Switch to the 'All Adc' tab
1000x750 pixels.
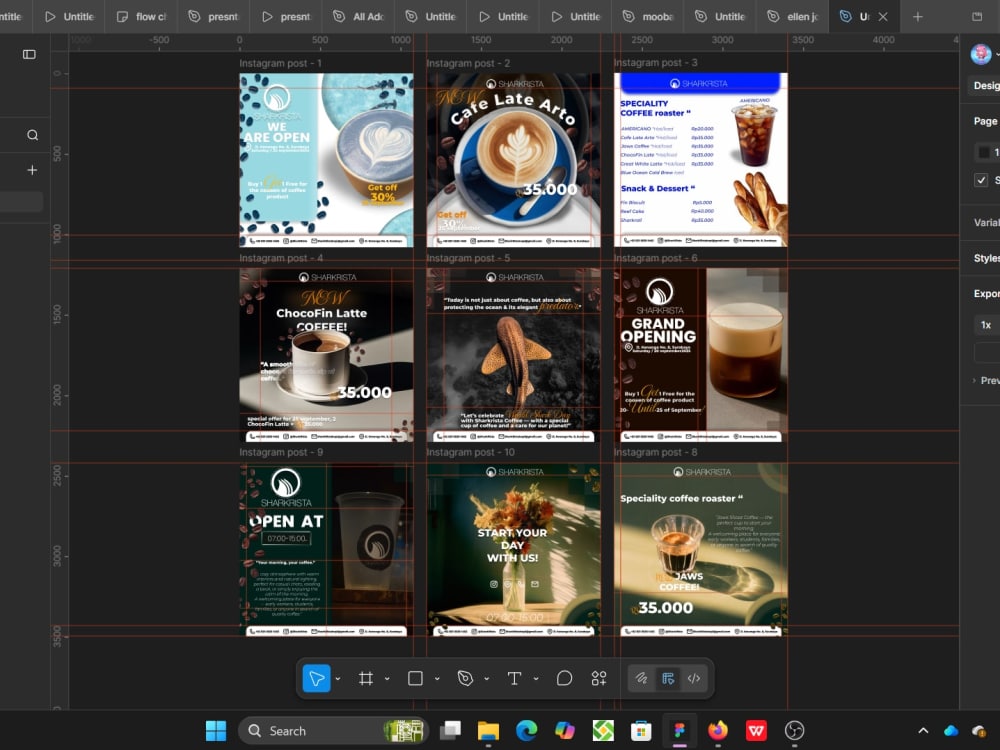[360, 17]
